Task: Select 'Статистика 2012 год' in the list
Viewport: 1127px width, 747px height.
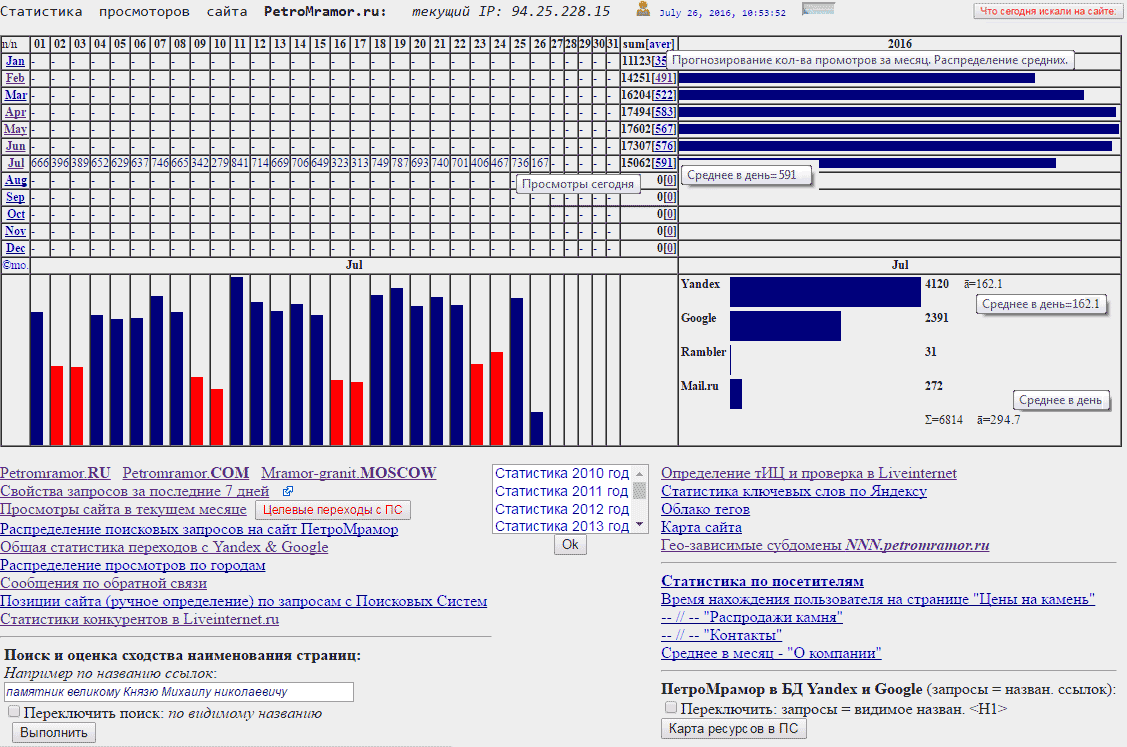Action: [561, 509]
